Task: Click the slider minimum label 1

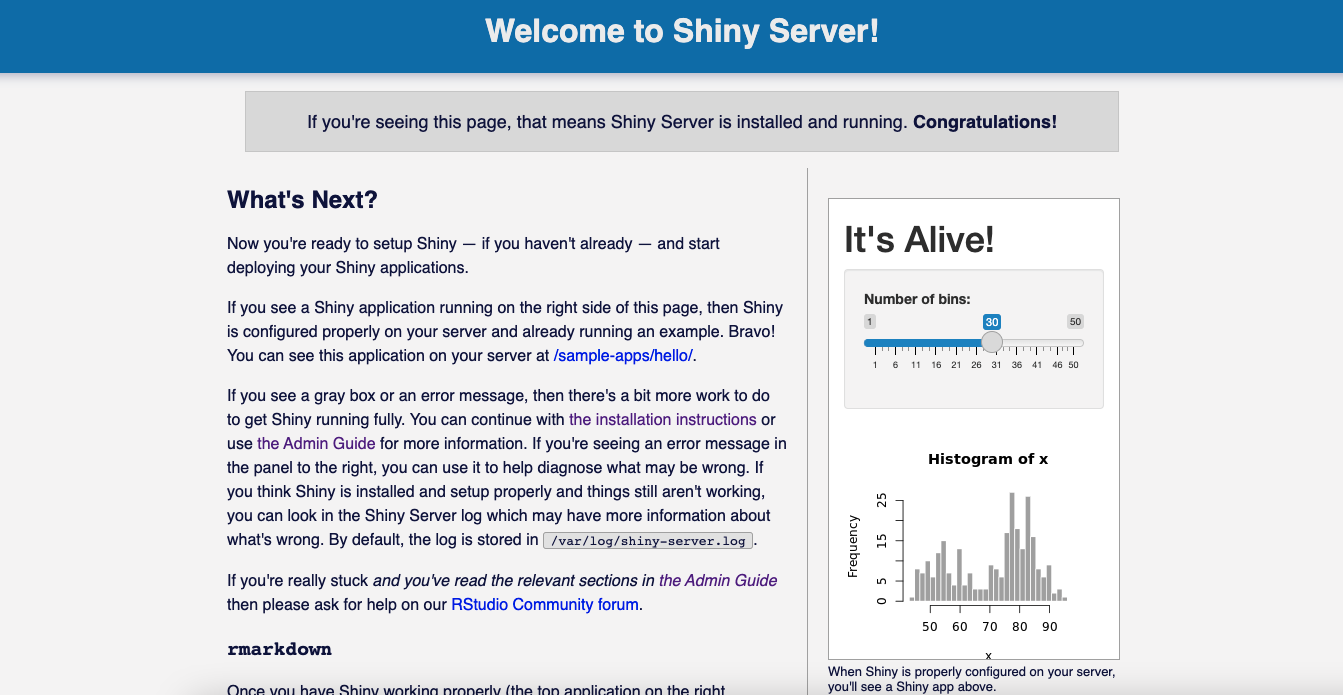Action: [870, 322]
